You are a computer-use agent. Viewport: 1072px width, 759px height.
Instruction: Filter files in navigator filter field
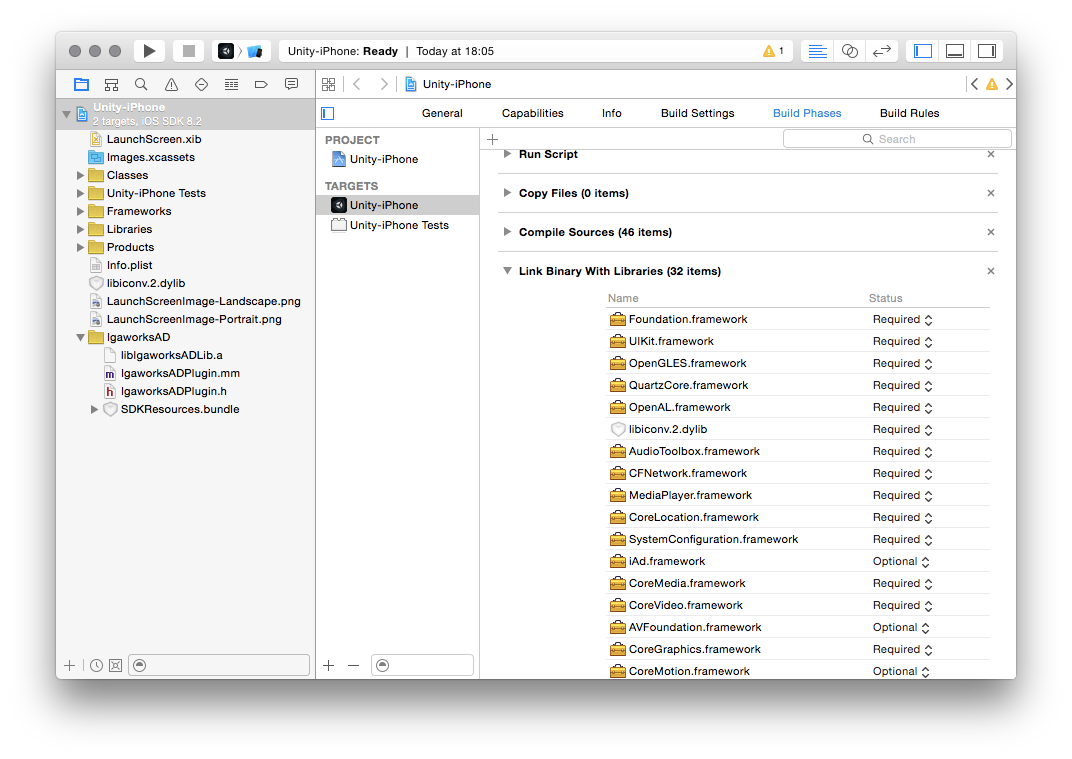(x=219, y=665)
